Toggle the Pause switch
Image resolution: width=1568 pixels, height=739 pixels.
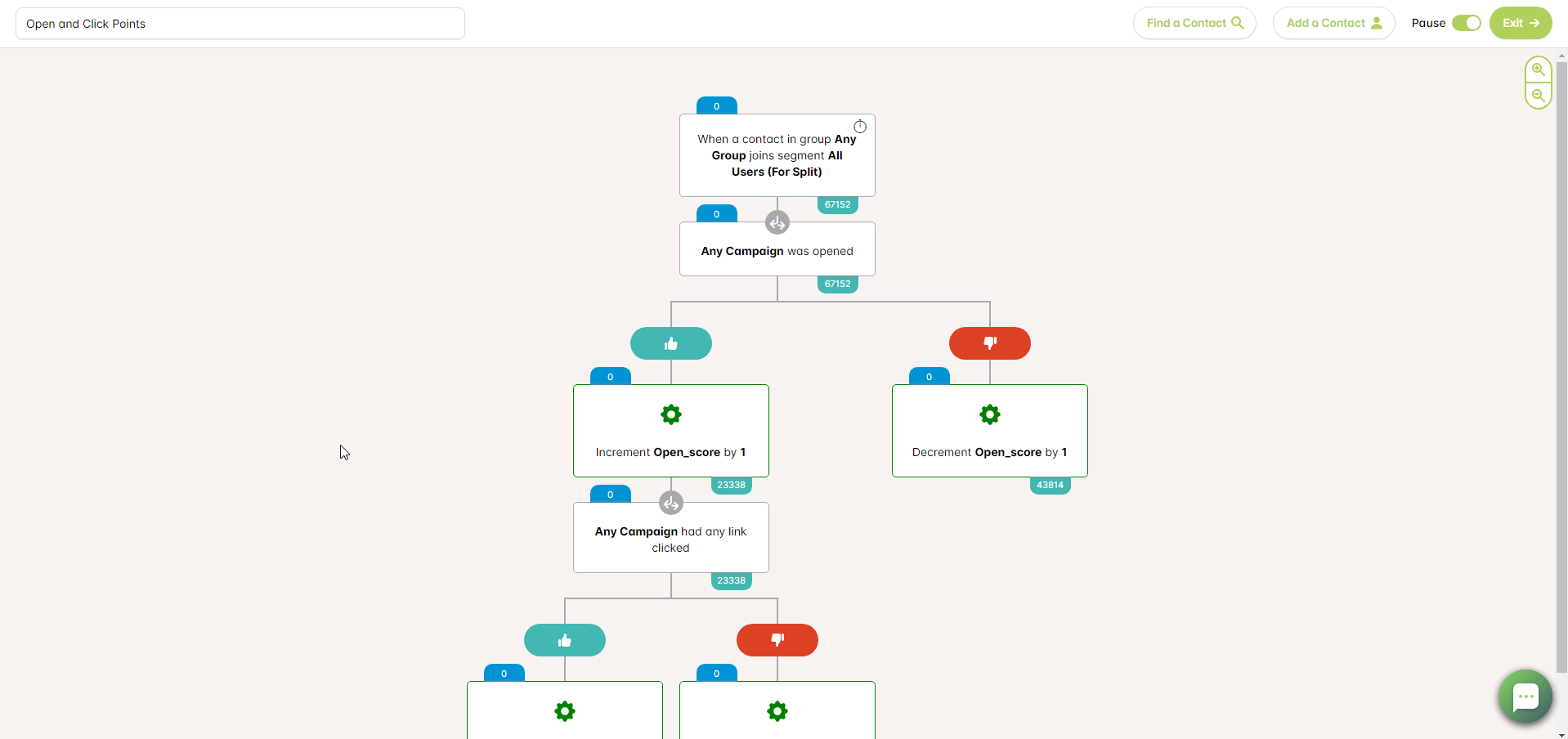(1467, 23)
